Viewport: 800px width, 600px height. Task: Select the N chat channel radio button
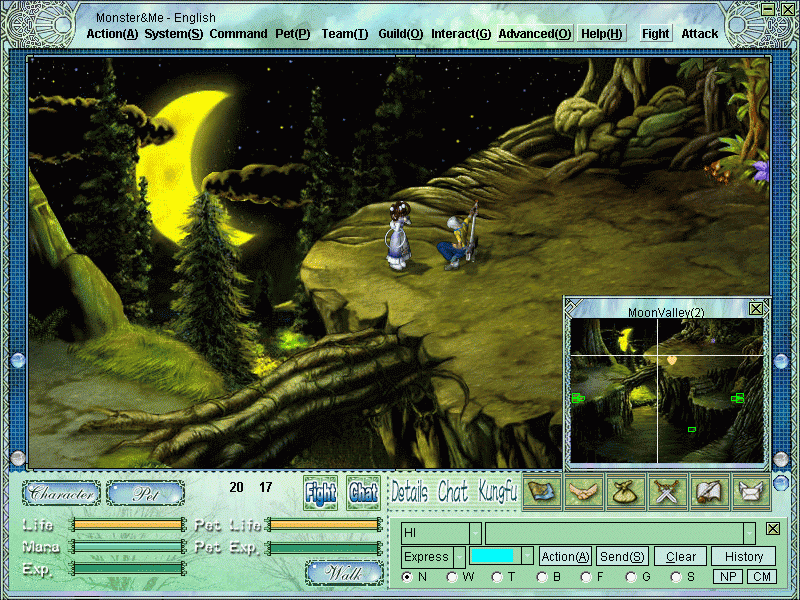(x=407, y=577)
